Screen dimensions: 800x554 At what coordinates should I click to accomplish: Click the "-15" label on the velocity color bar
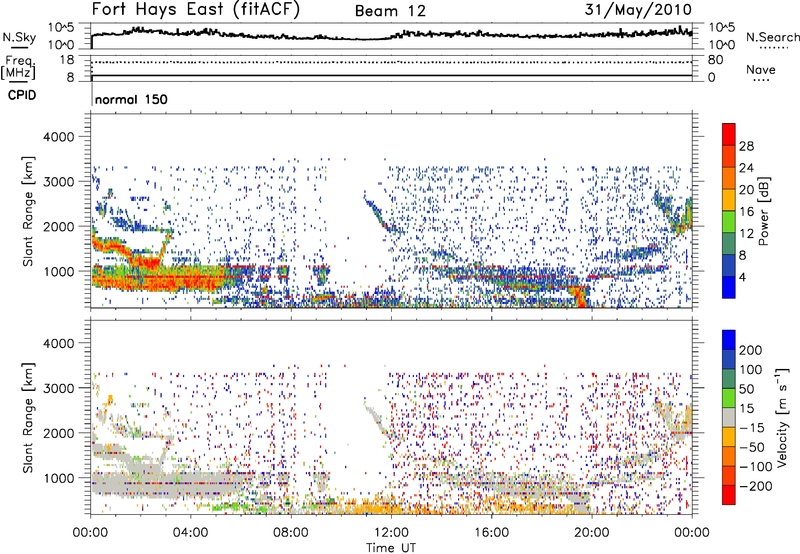(x=752, y=428)
